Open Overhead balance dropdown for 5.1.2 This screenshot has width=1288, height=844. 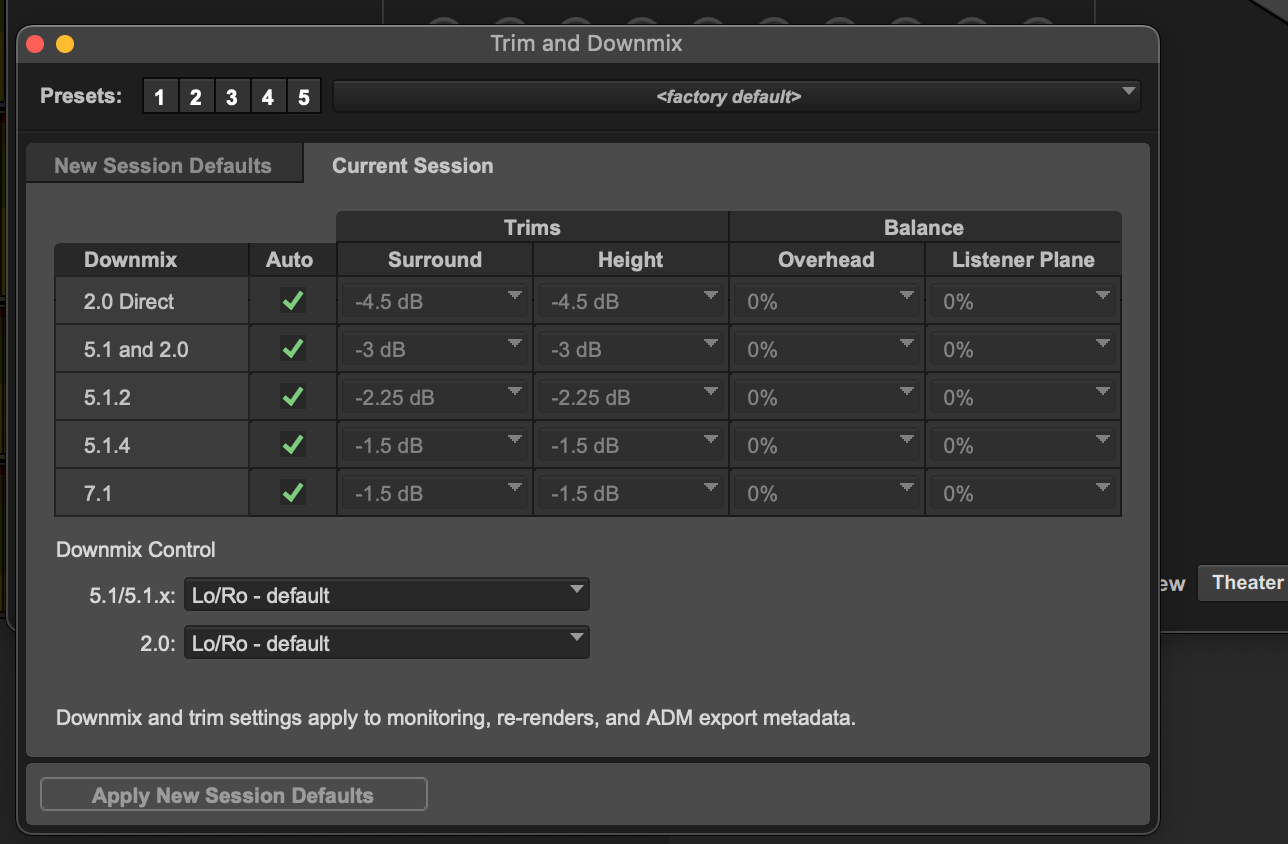(827, 397)
